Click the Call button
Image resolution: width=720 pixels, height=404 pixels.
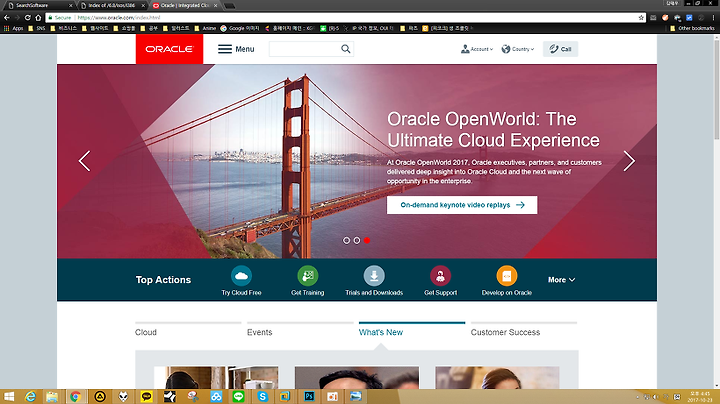[560, 49]
